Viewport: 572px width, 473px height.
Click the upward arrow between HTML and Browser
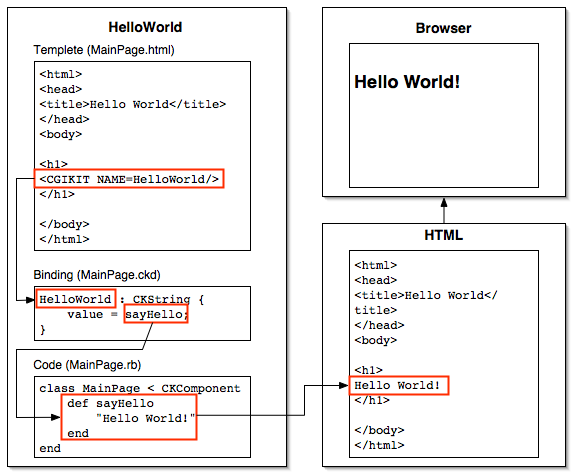point(444,210)
